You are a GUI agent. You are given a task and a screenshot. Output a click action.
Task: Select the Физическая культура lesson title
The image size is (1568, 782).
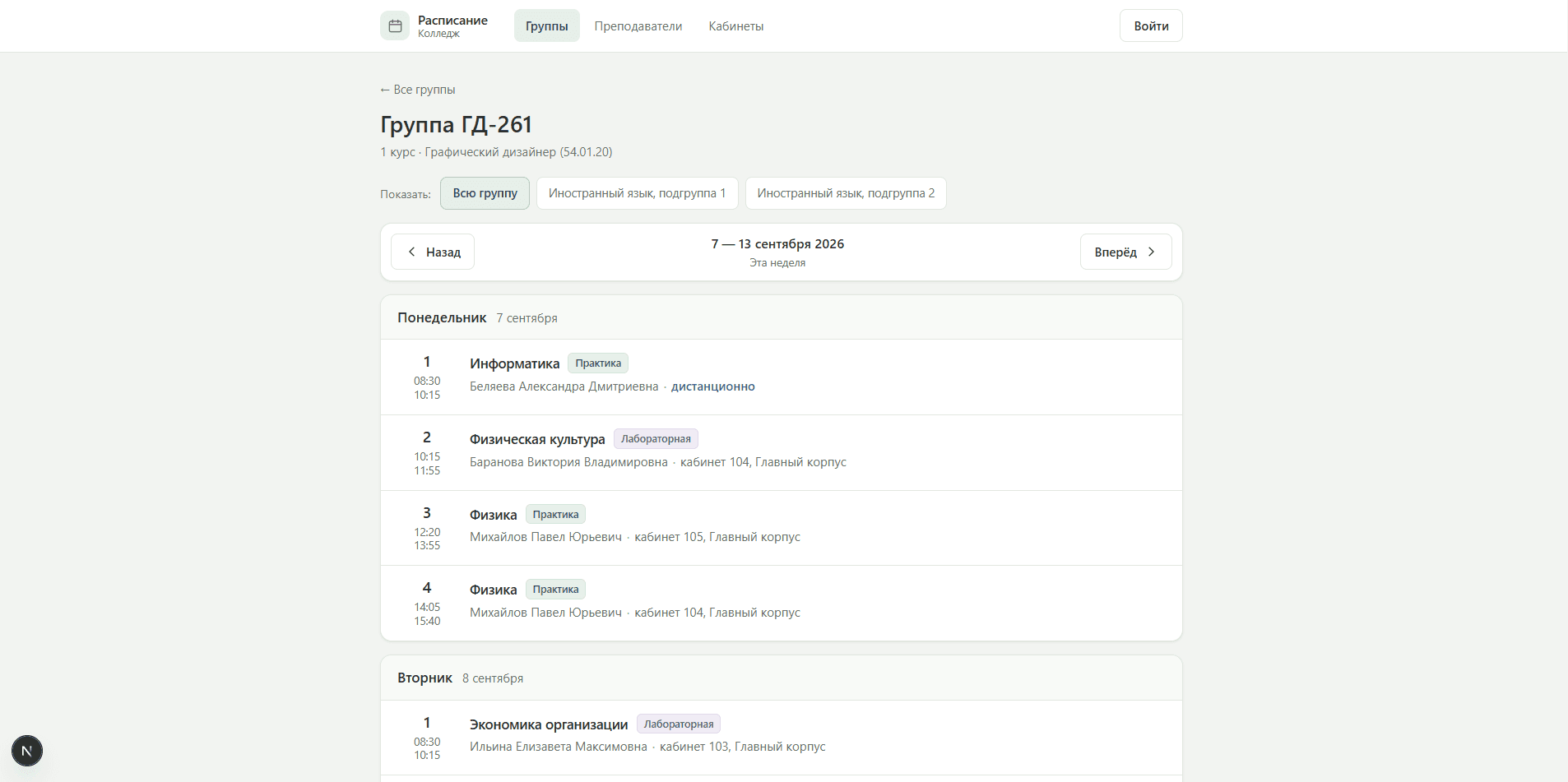point(537,439)
